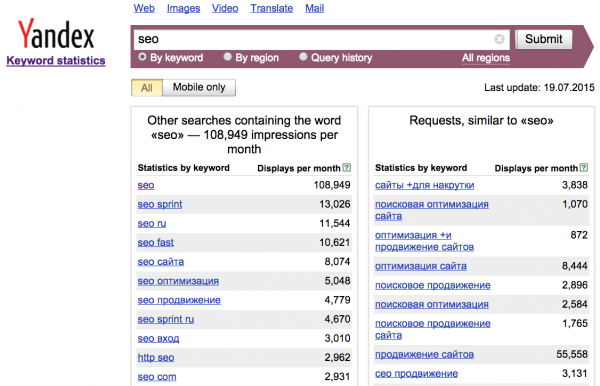Click the 3,131 value for сео продвижение
This screenshot has height=386, width=600.
point(574,373)
